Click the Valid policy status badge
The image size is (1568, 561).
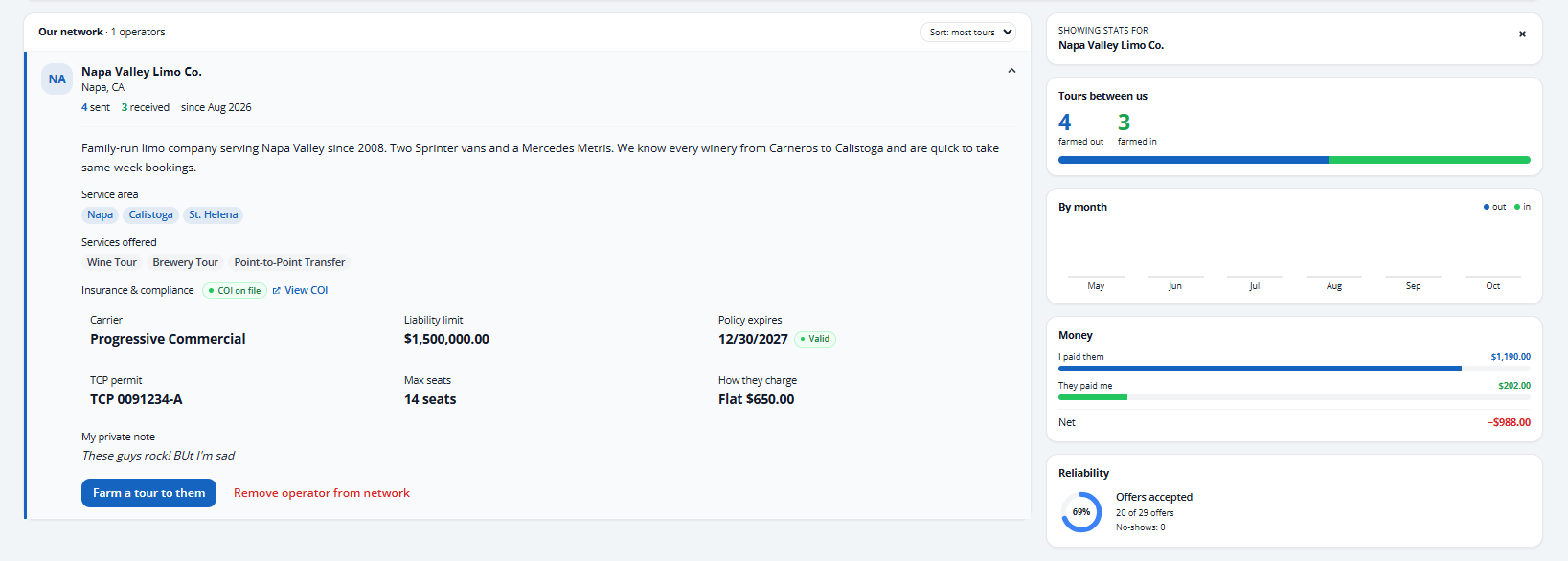pos(815,339)
